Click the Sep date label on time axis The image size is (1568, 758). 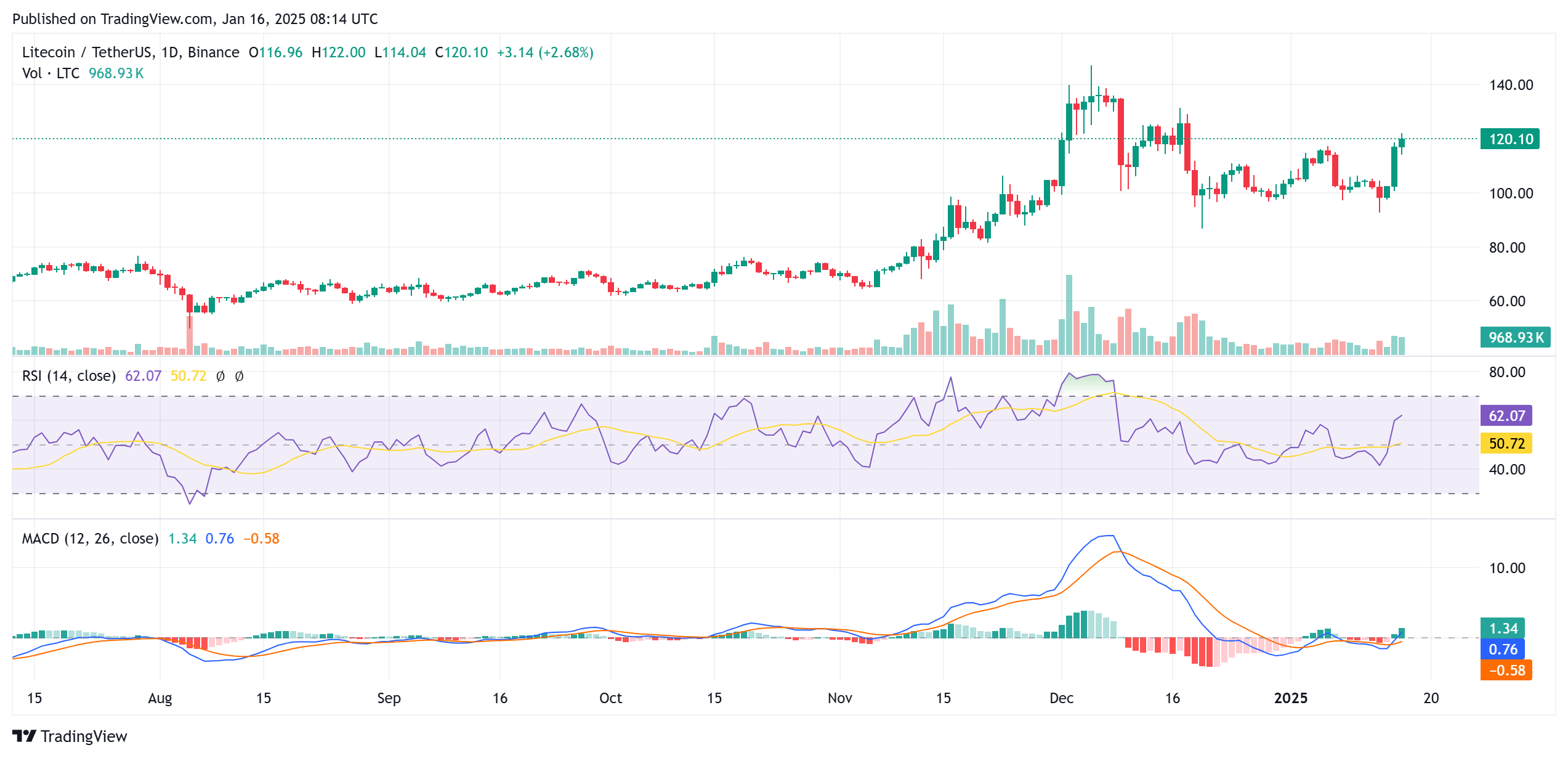(x=389, y=698)
